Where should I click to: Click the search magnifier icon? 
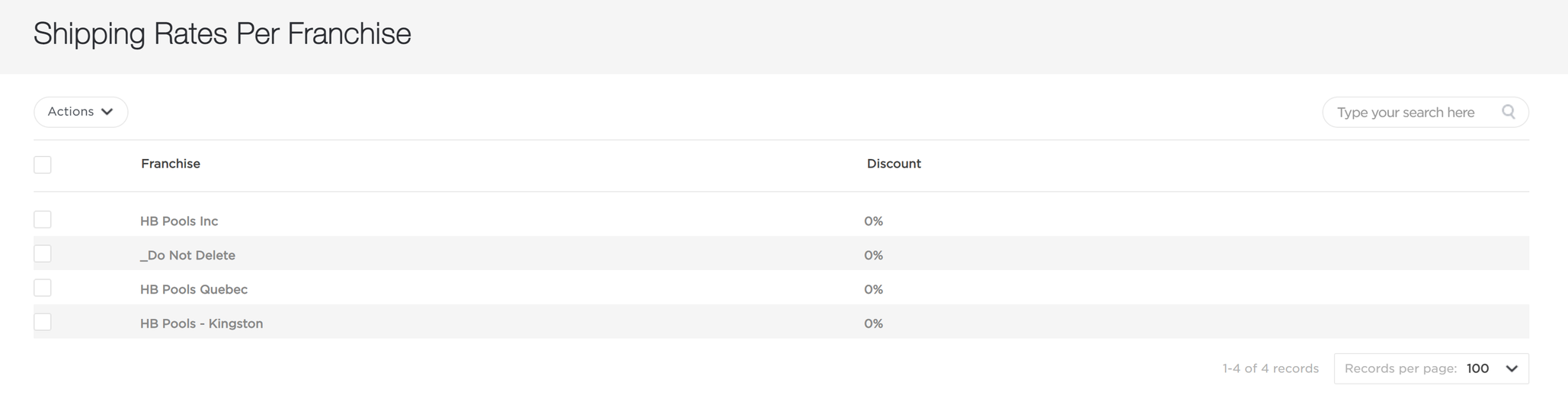coord(1508,112)
